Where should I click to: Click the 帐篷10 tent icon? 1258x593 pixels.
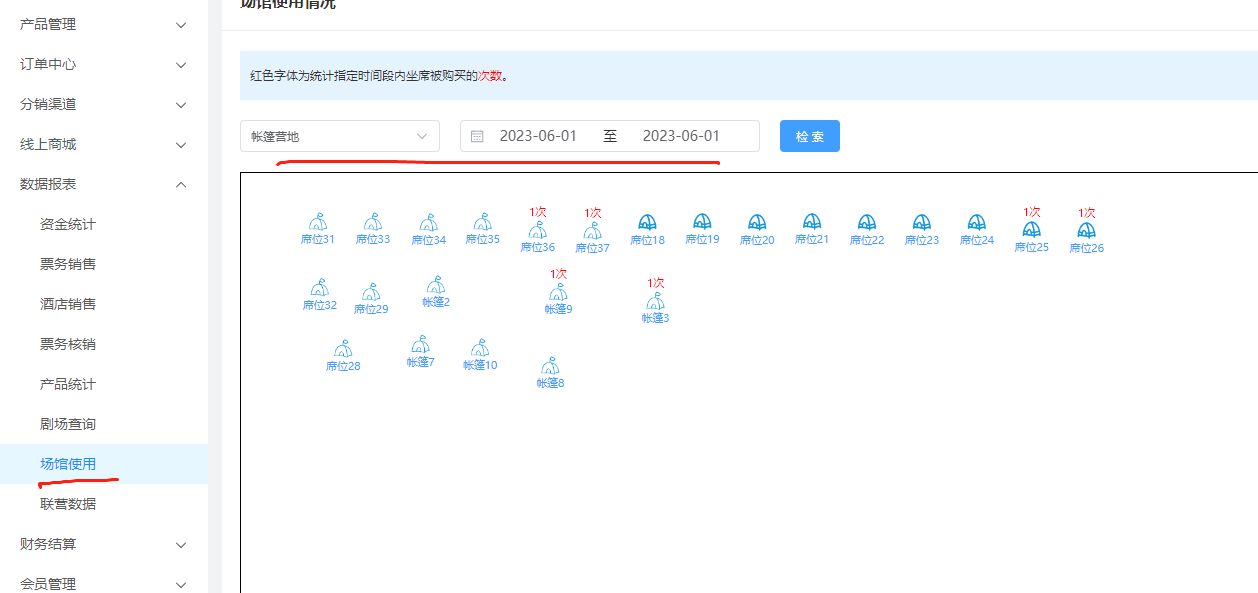480,348
